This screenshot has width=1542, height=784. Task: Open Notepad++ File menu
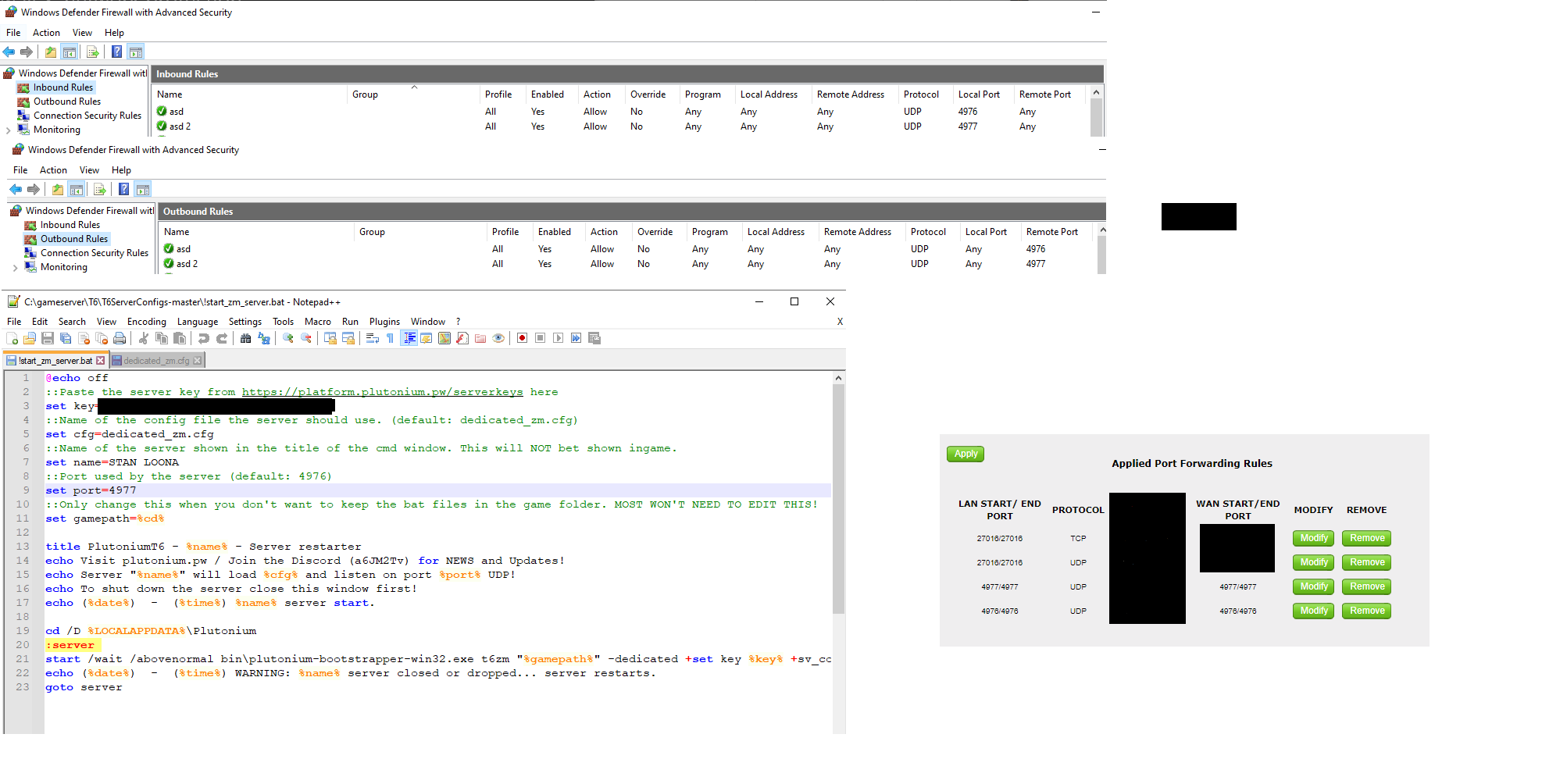coord(14,322)
